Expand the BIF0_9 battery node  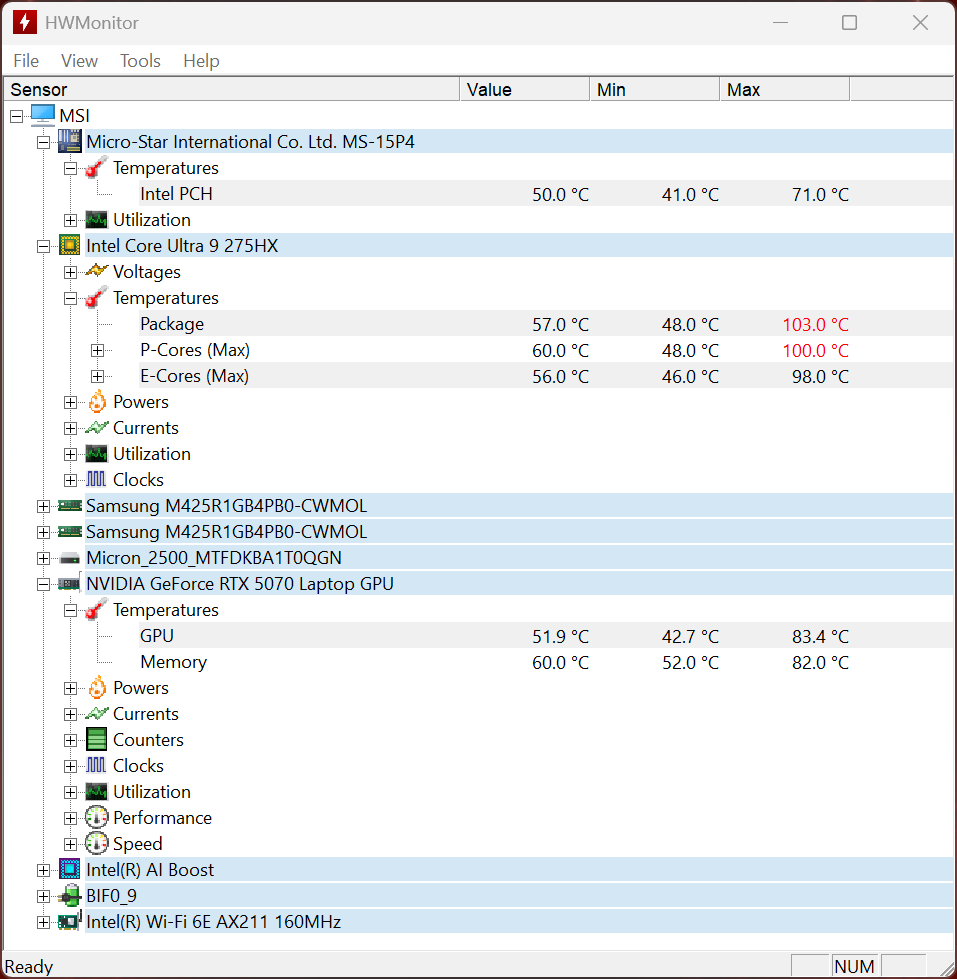[x=43, y=897]
